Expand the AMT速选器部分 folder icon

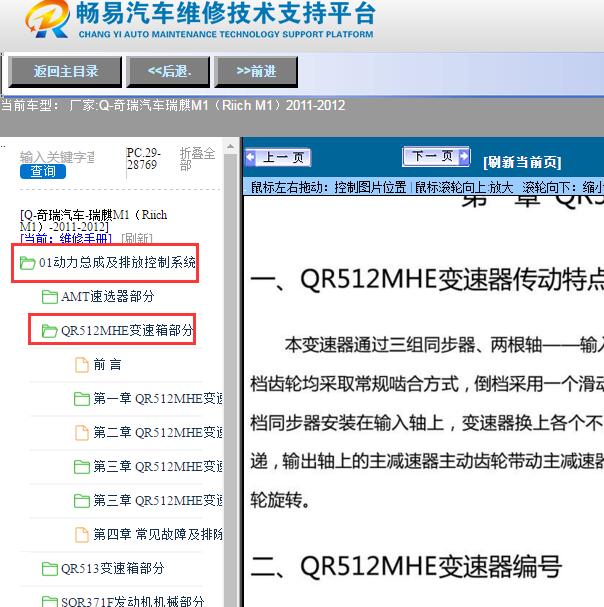[50, 297]
